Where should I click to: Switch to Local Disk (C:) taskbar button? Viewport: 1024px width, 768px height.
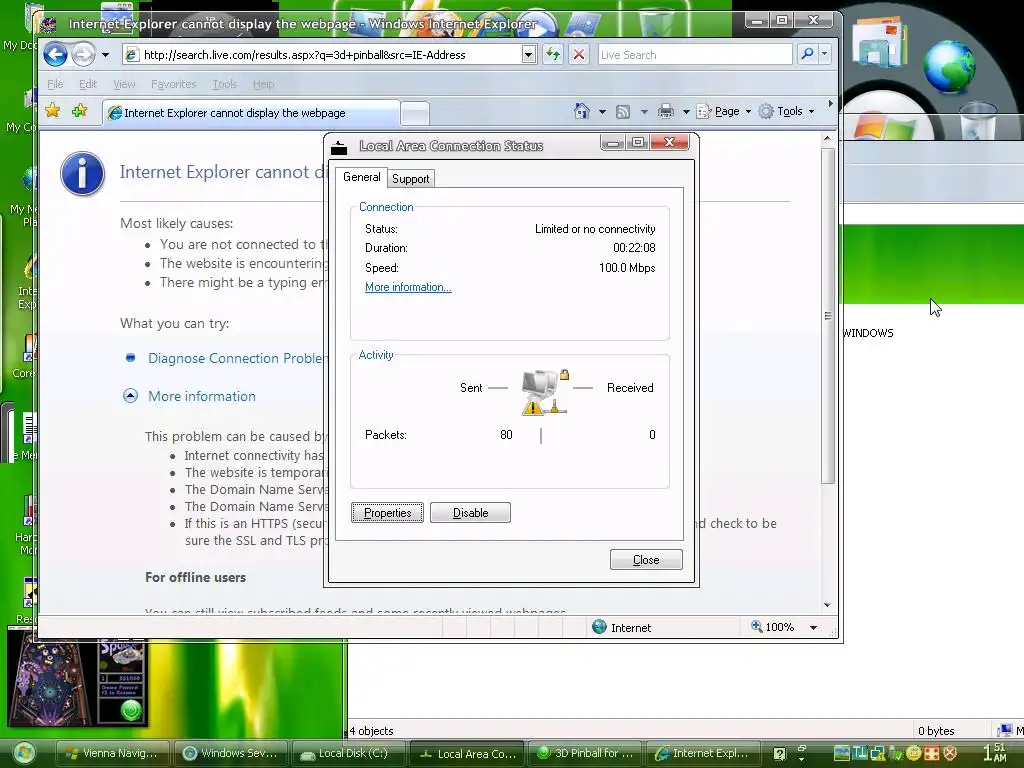[x=347, y=753]
